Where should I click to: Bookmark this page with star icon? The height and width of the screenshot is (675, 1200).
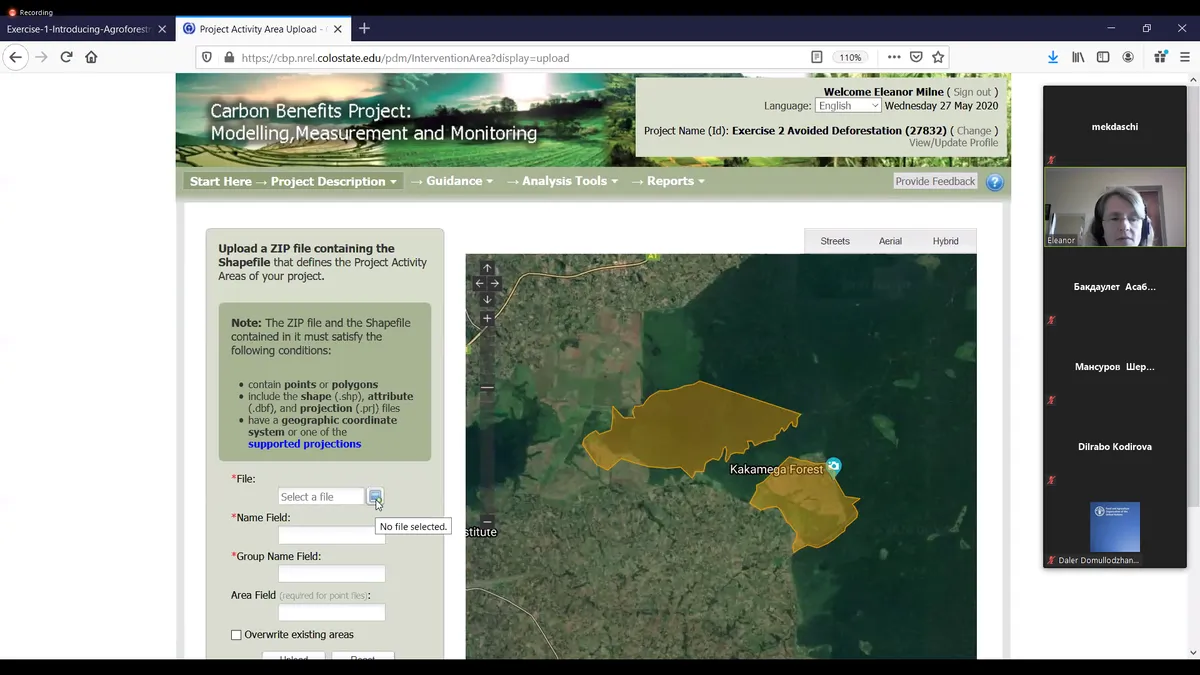click(x=938, y=58)
